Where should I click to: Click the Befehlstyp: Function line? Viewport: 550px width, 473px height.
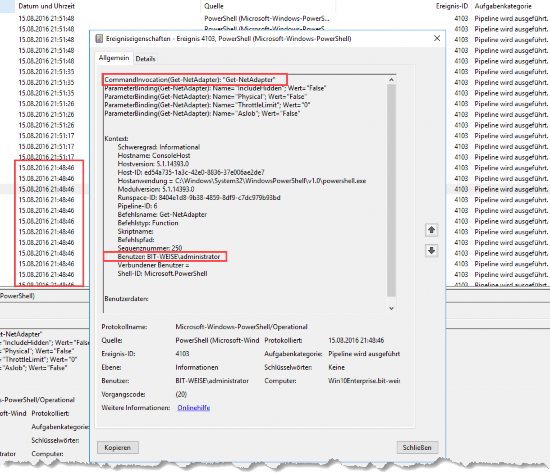148,223
